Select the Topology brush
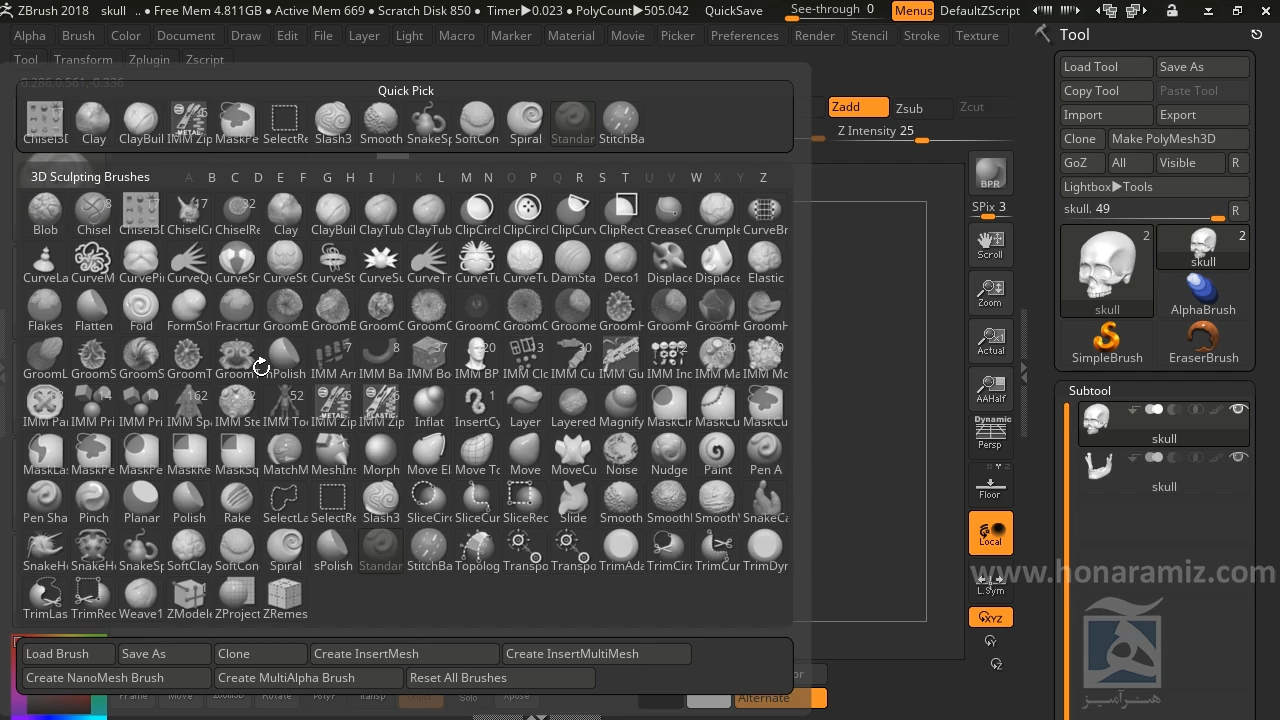1280x720 pixels. point(477,551)
